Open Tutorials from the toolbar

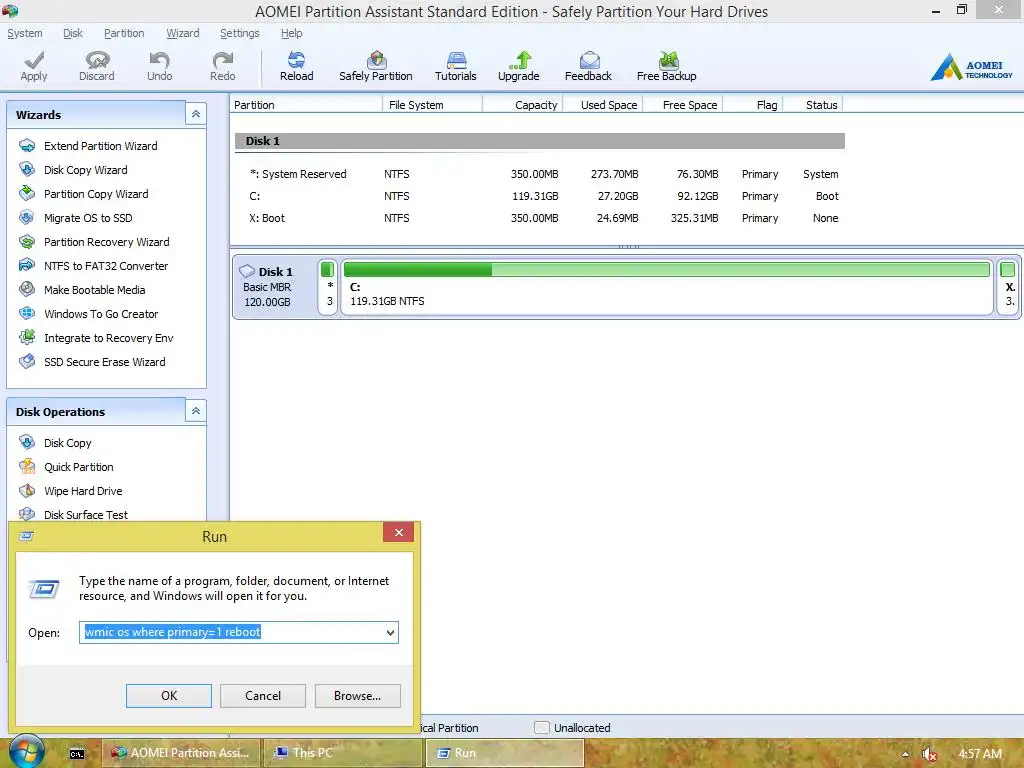click(x=456, y=67)
